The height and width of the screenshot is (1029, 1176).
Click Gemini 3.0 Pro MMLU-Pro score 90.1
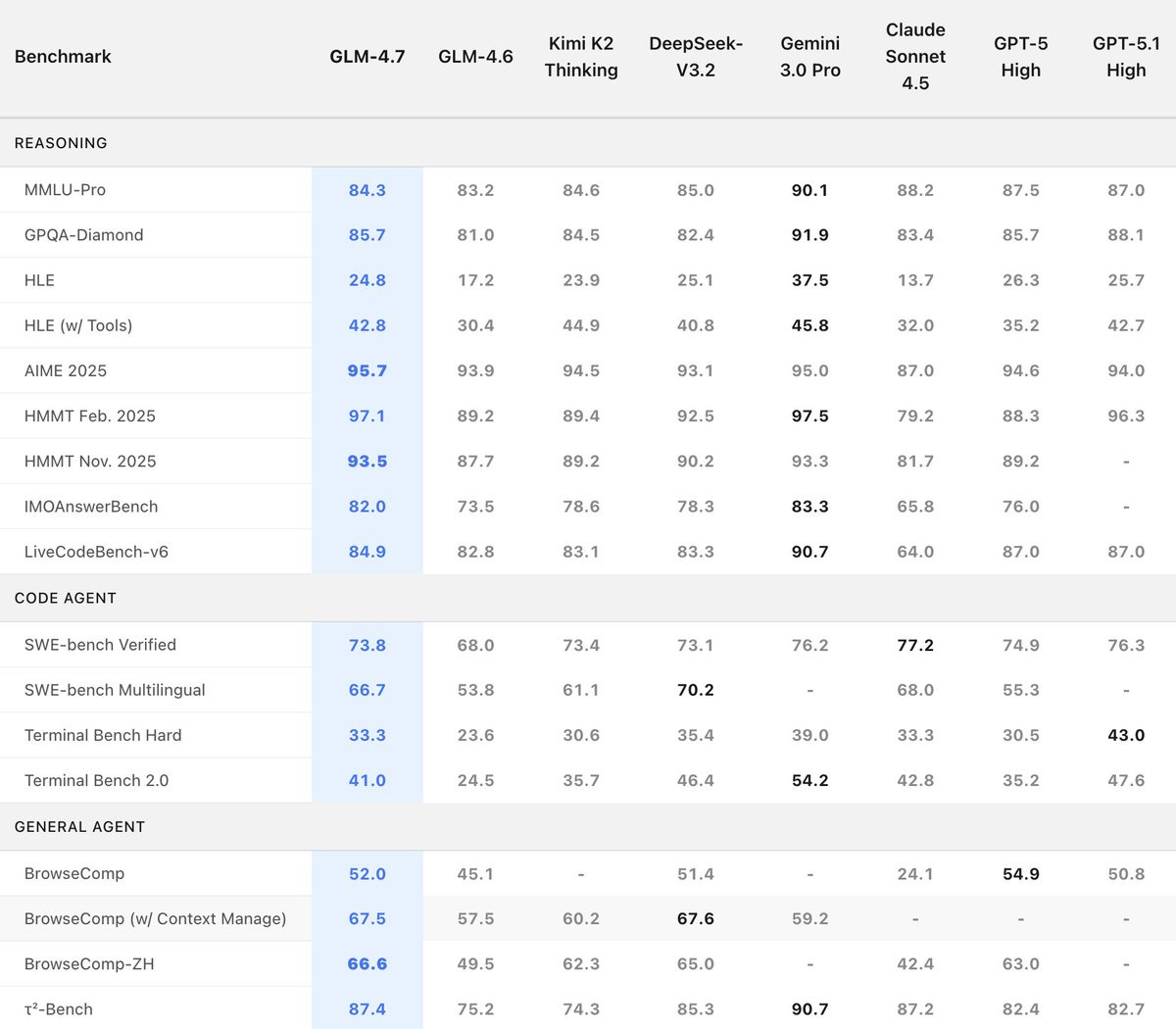(810, 190)
